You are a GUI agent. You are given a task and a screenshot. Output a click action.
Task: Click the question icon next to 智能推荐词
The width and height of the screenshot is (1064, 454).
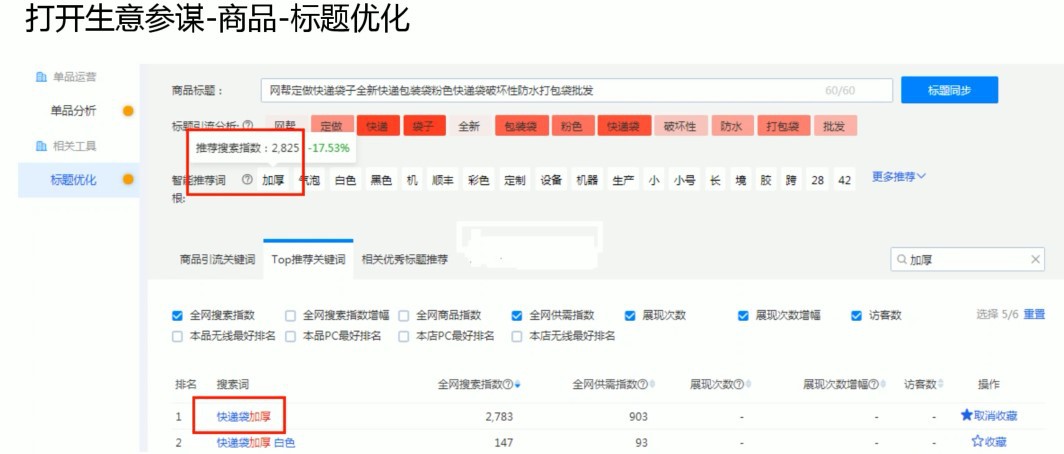coord(247,180)
